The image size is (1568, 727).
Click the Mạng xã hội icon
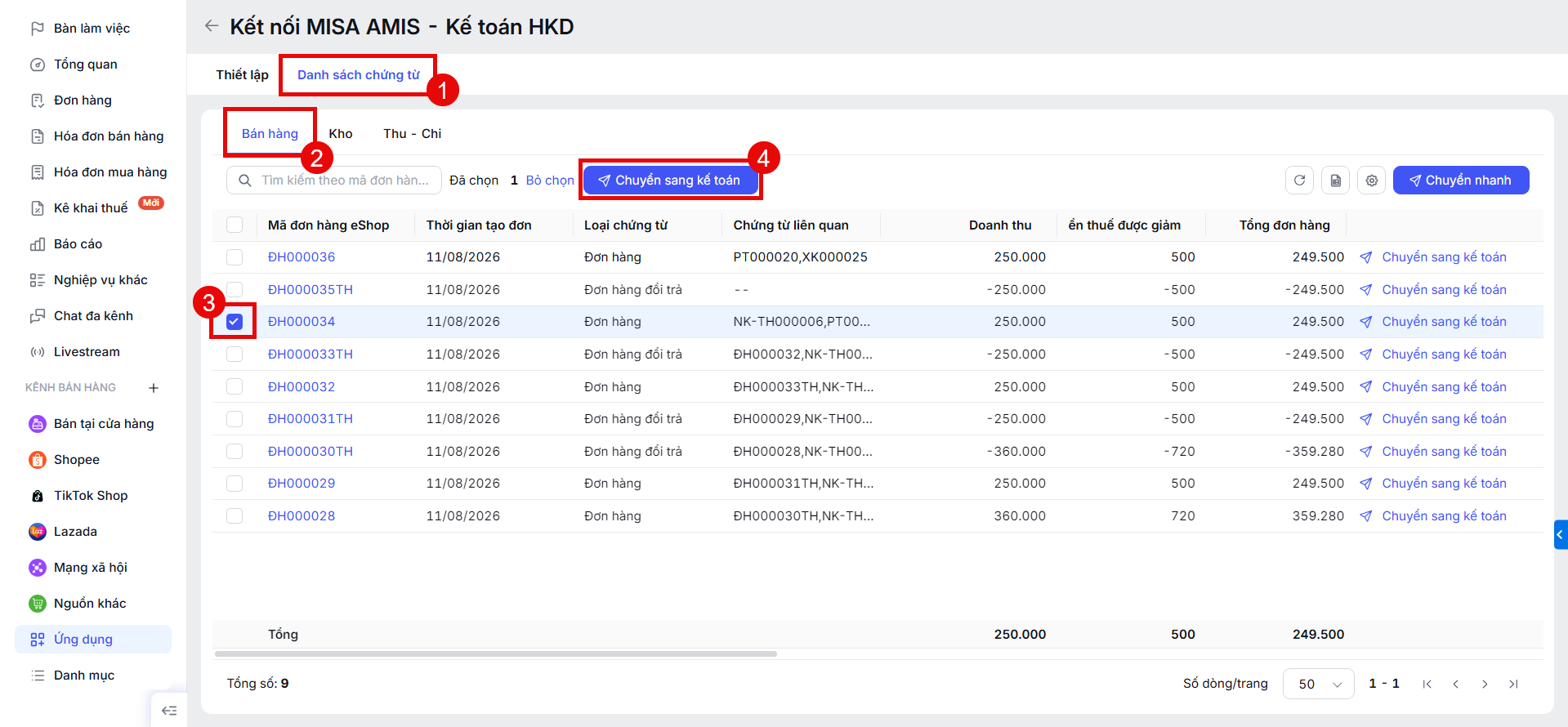coord(38,568)
